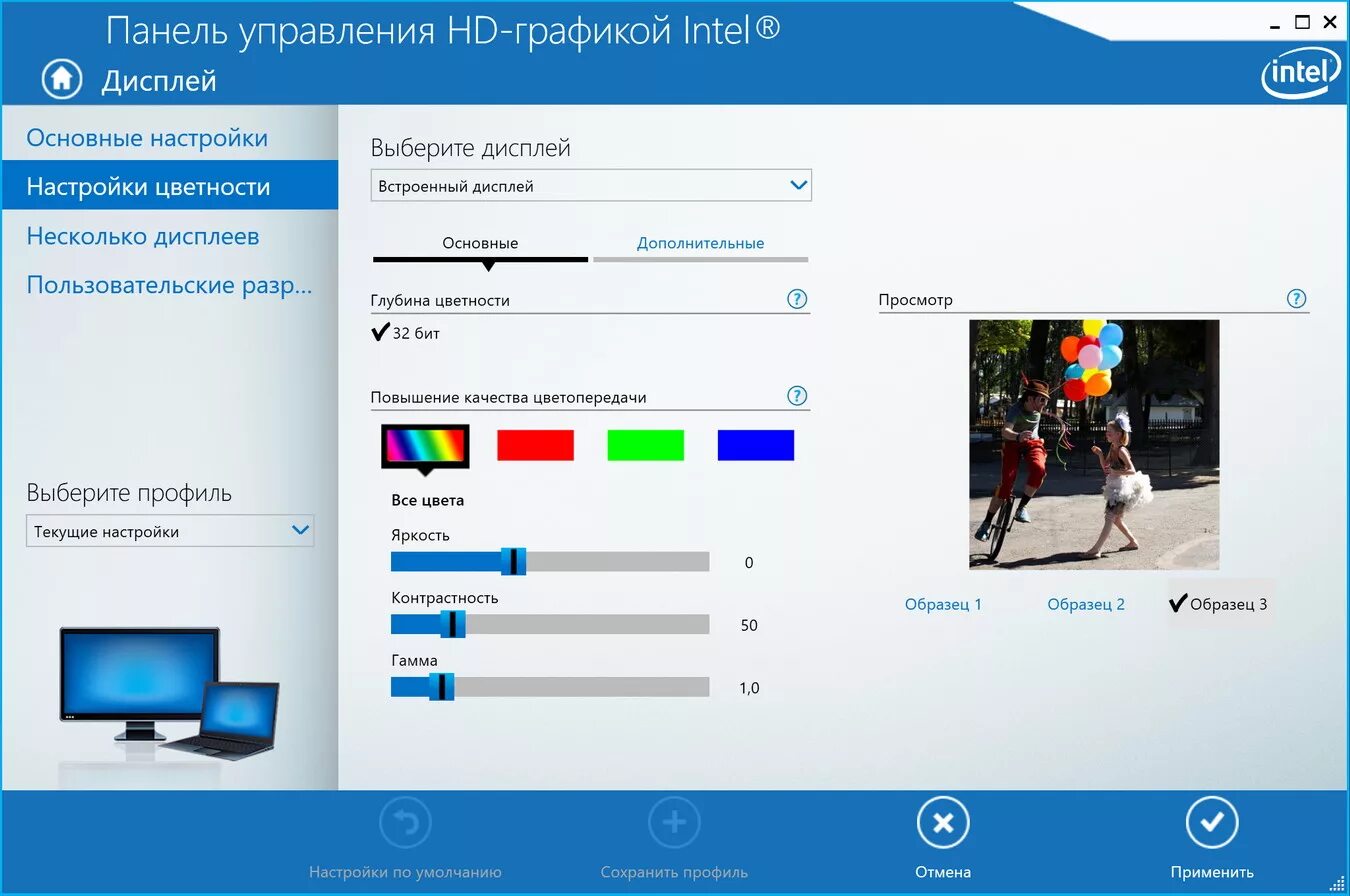Image resolution: width=1350 pixels, height=896 pixels.
Task: Select the green color channel swatch
Action: [x=645, y=445]
